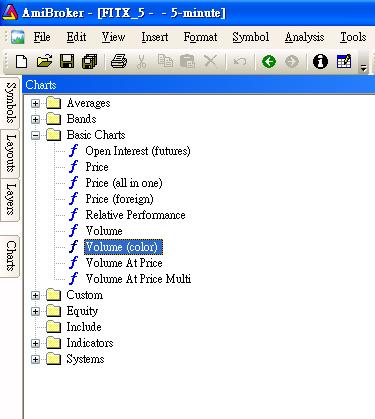Print using the printer toolbar icon
The width and height of the screenshot is (375, 419).
pos(119,62)
